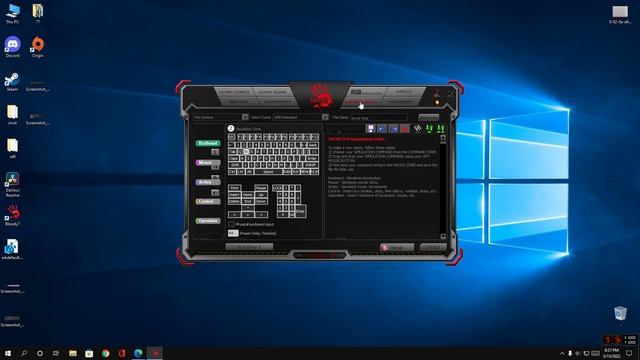Viewport: 640px width, 360px height.
Task: Click the last green mouse icon in macro toolbar
Action: tap(440, 129)
